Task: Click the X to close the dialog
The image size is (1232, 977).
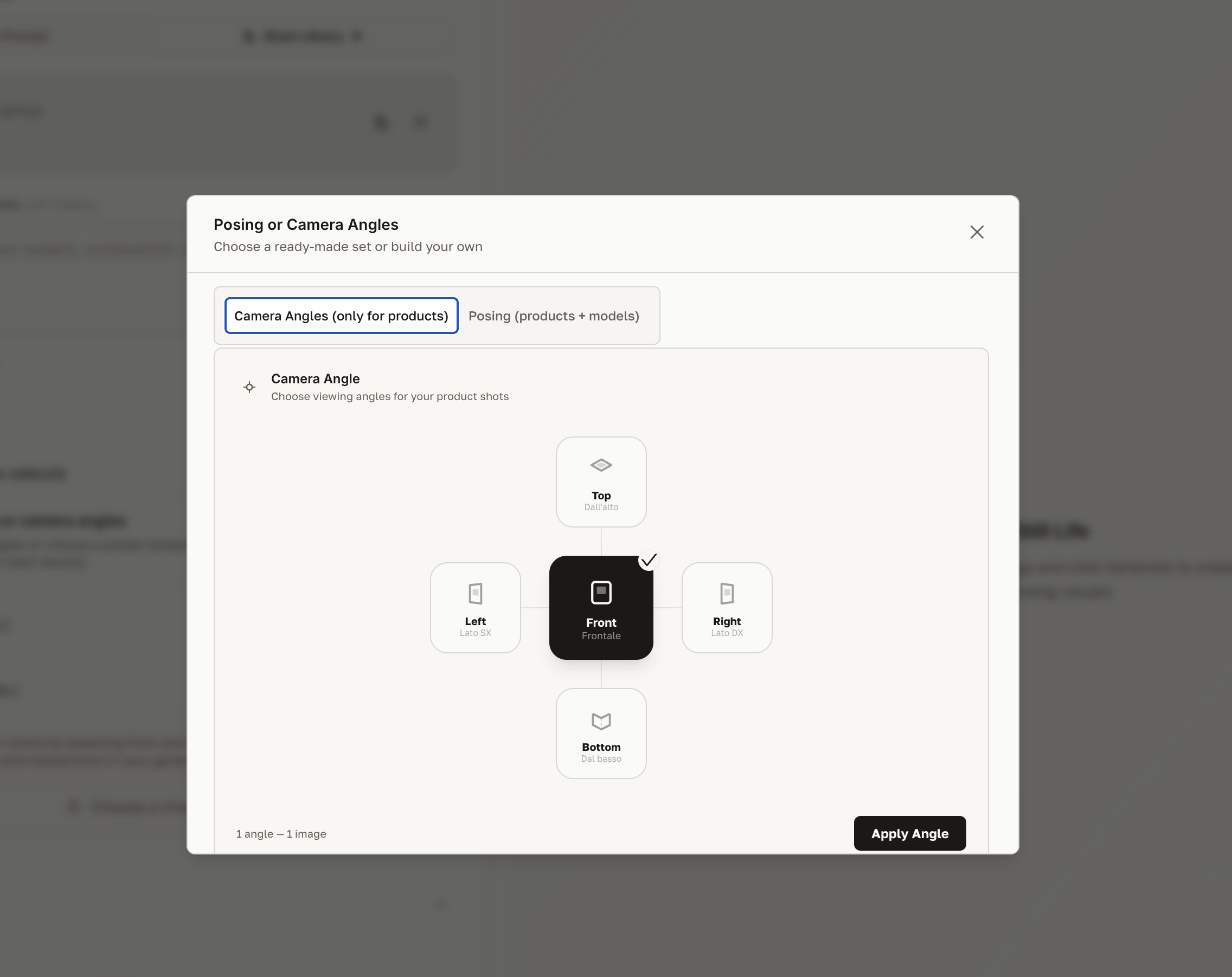Action: pyautogui.click(x=977, y=232)
